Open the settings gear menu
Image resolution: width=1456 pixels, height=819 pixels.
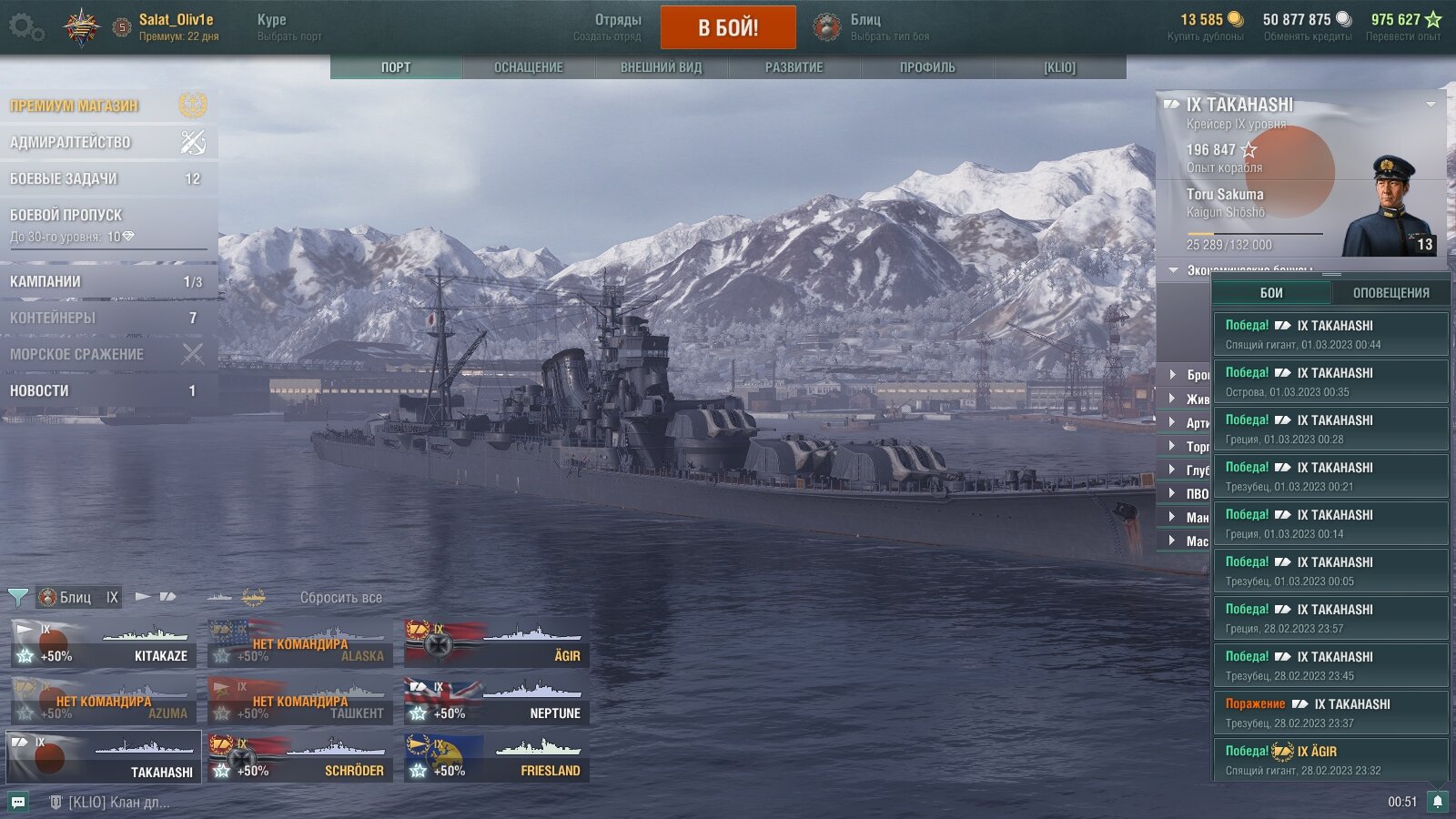point(25,27)
